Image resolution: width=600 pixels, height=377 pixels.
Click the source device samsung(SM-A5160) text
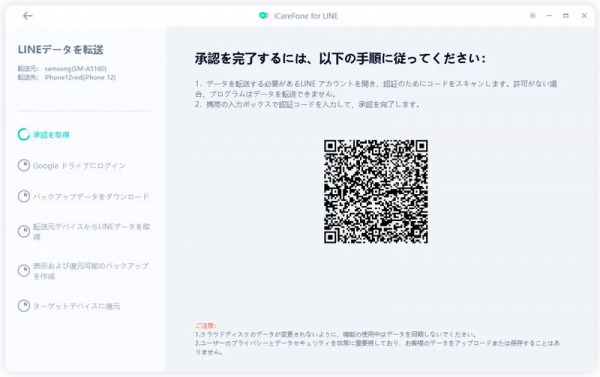[75, 69]
